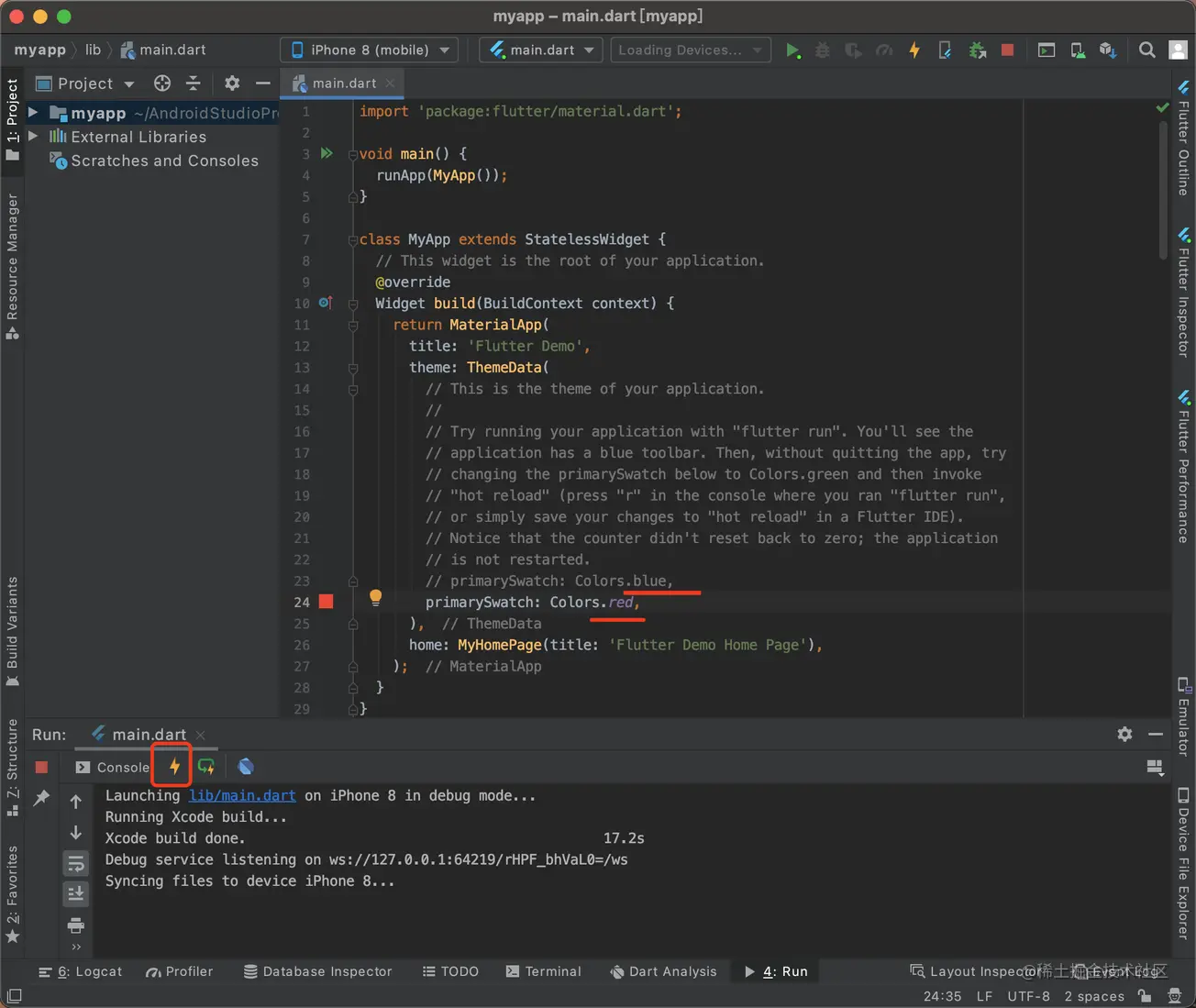Pin the Run tab with the pin icon
Screen dimensions: 1196x1008
(x=41, y=799)
